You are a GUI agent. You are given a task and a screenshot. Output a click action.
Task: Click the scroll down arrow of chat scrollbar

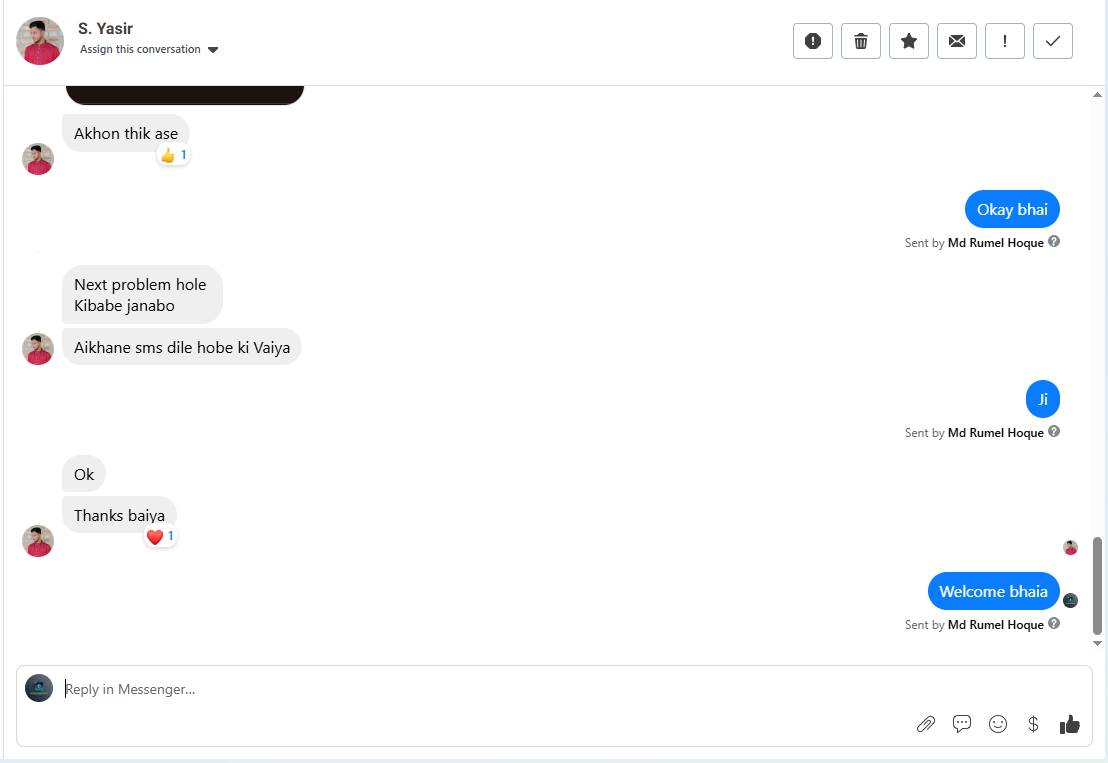(x=1097, y=644)
